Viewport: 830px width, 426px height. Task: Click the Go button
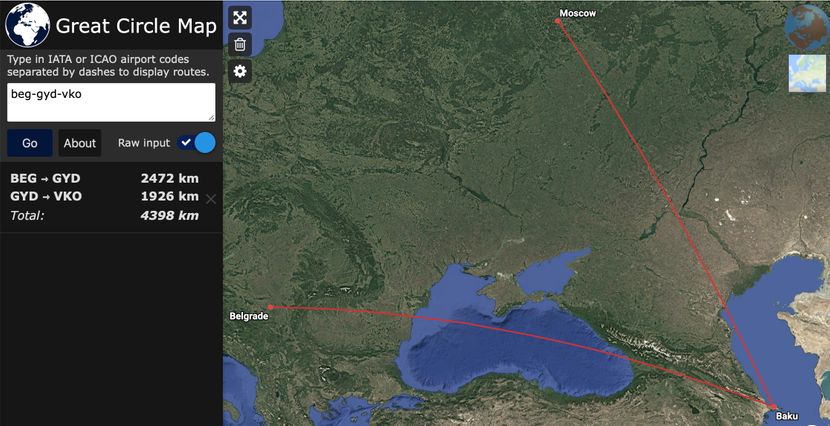coord(30,143)
